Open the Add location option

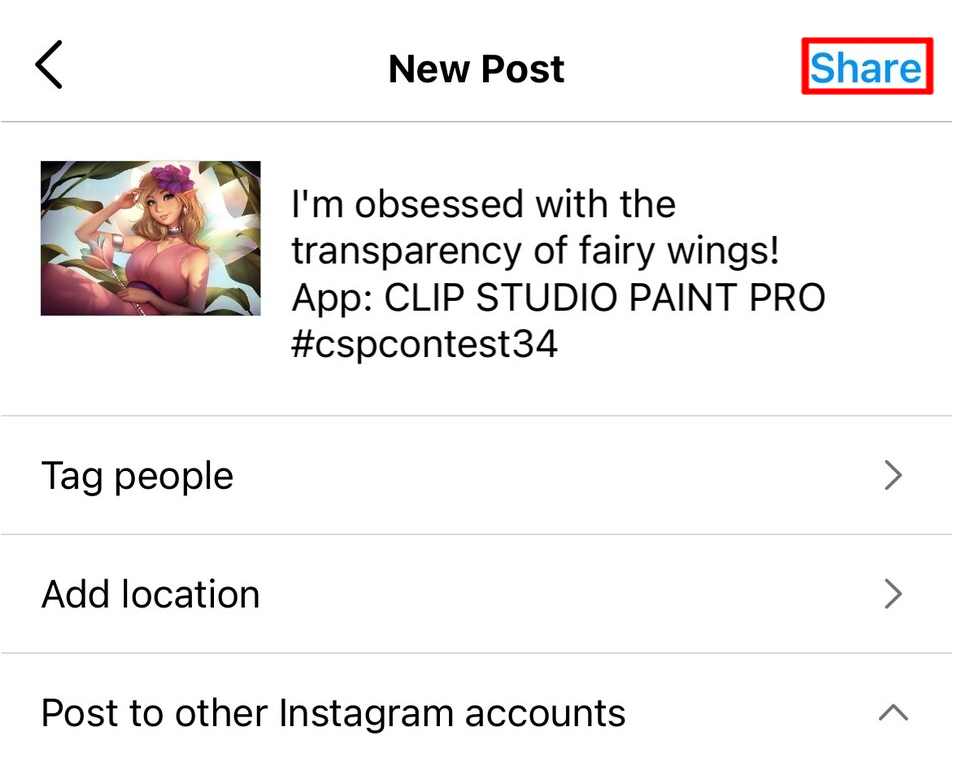151,595
